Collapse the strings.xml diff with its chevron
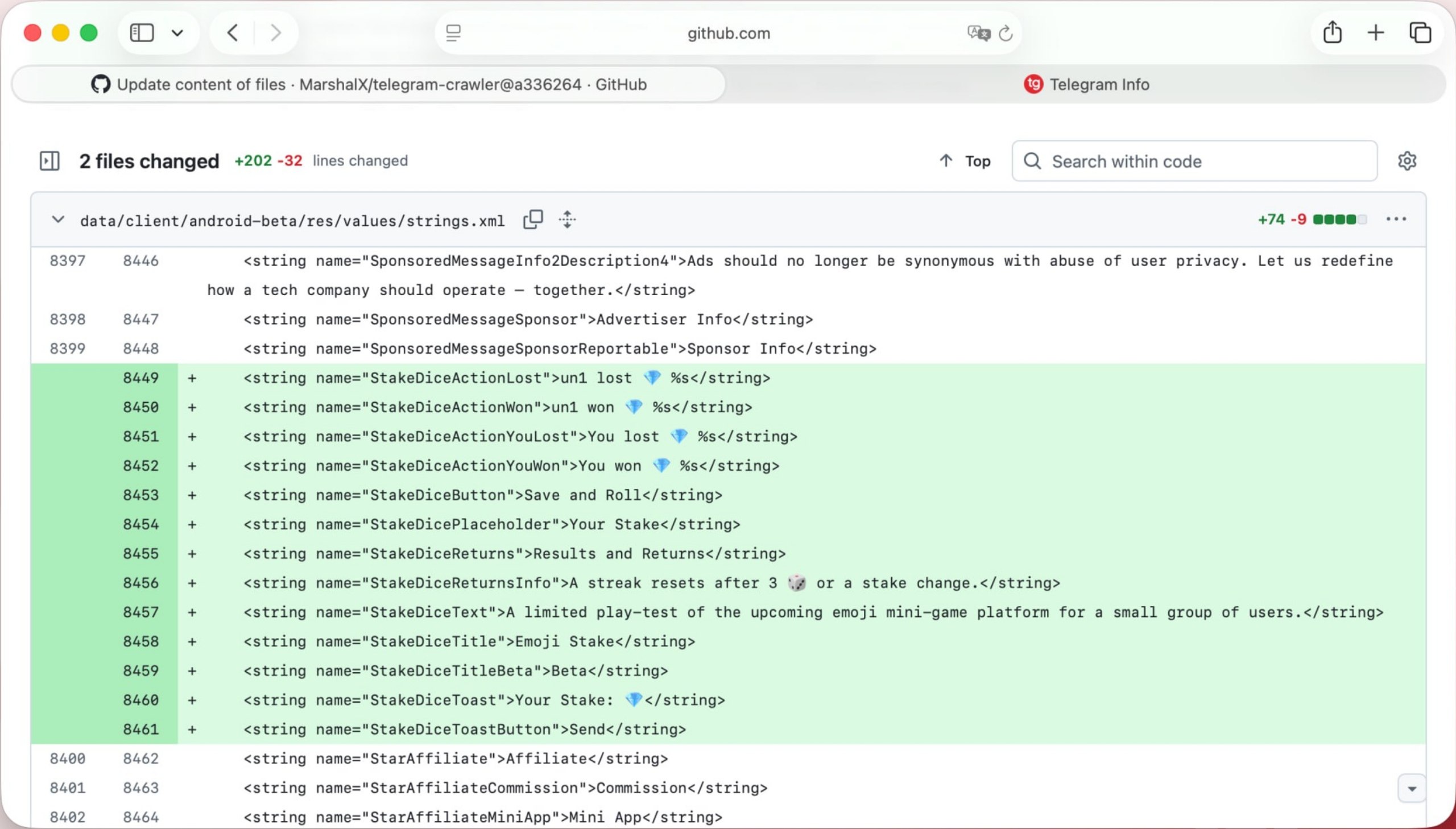The image size is (1456, 829). [57, 220]
